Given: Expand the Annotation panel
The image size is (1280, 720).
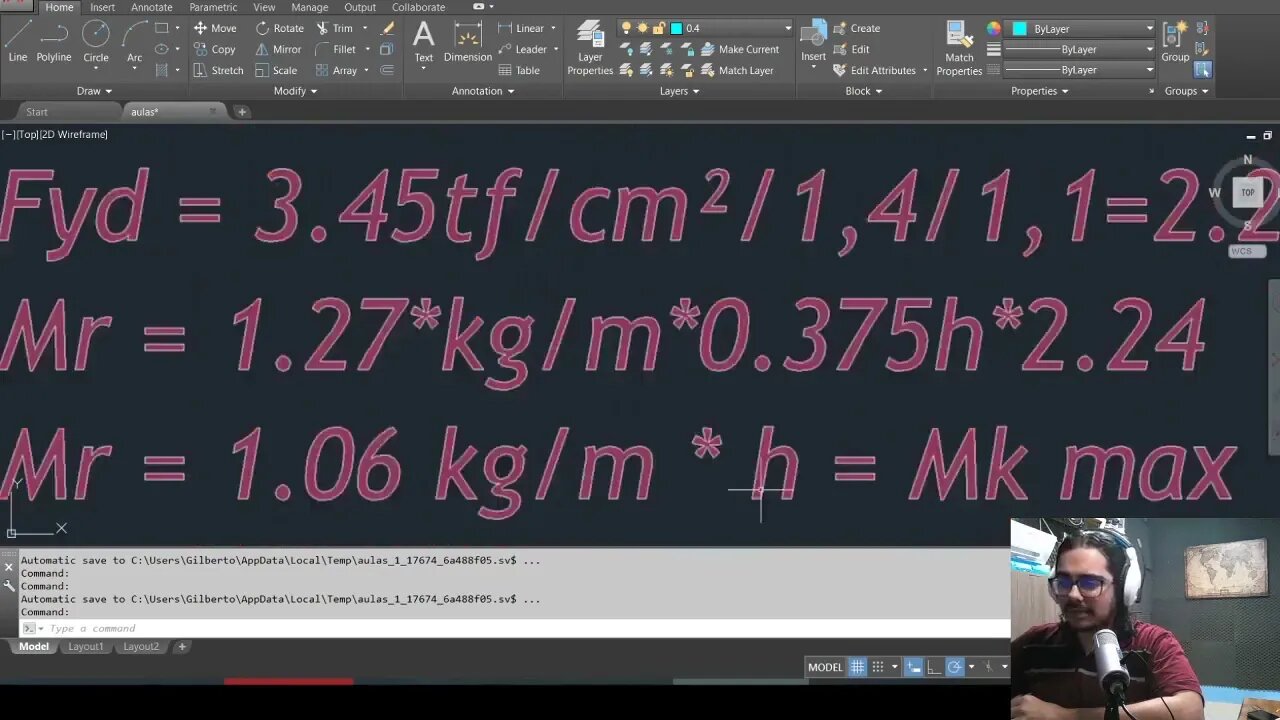Looking at the screenshot, I should pyautogui.click(x=483, y=91).
